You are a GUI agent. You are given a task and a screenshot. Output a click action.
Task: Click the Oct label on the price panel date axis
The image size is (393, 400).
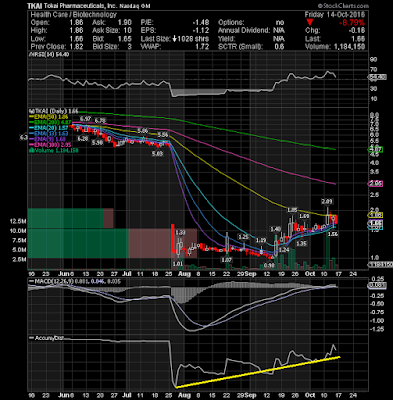tap(310, 274)
